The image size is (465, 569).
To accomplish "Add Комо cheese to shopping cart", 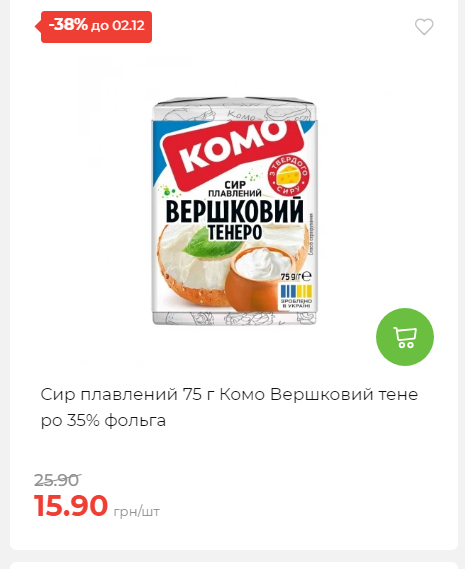I will pyautogui.click(x=405, y=337).
